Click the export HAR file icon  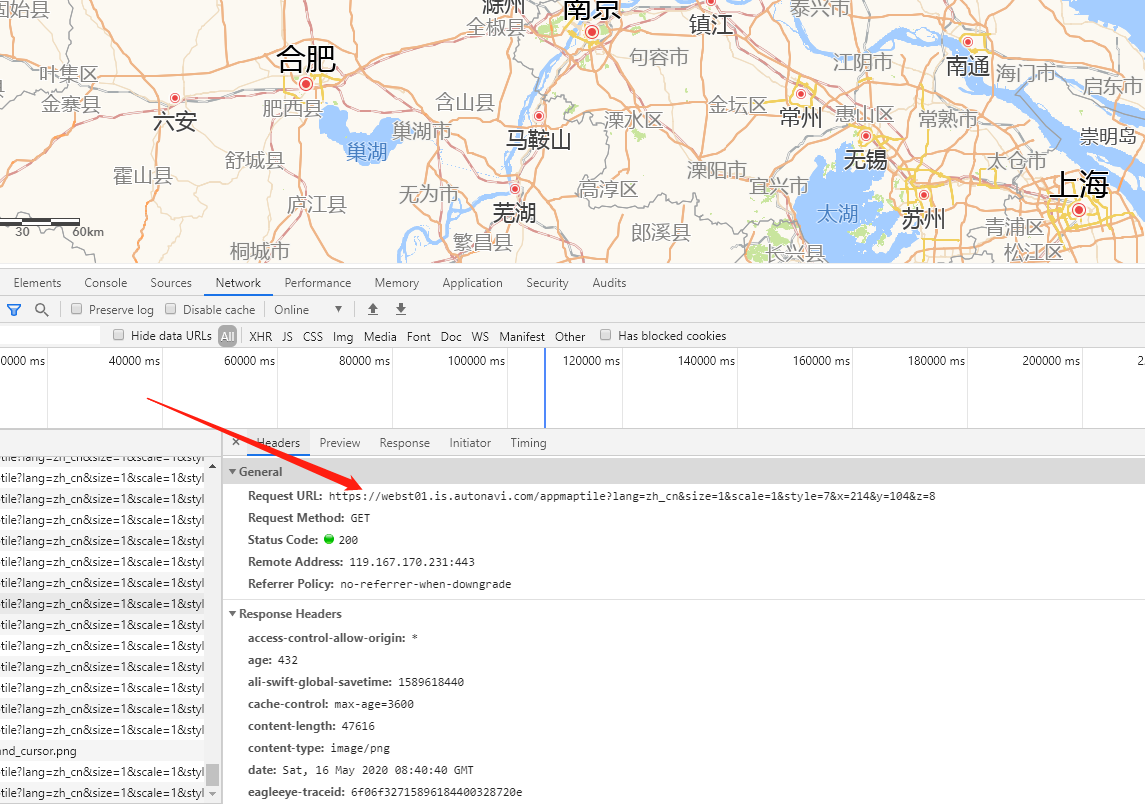coord(400,309)
